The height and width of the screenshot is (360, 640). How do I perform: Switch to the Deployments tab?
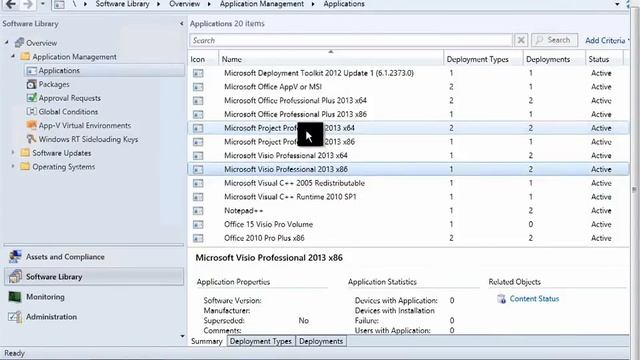click(x=321, y=341)
